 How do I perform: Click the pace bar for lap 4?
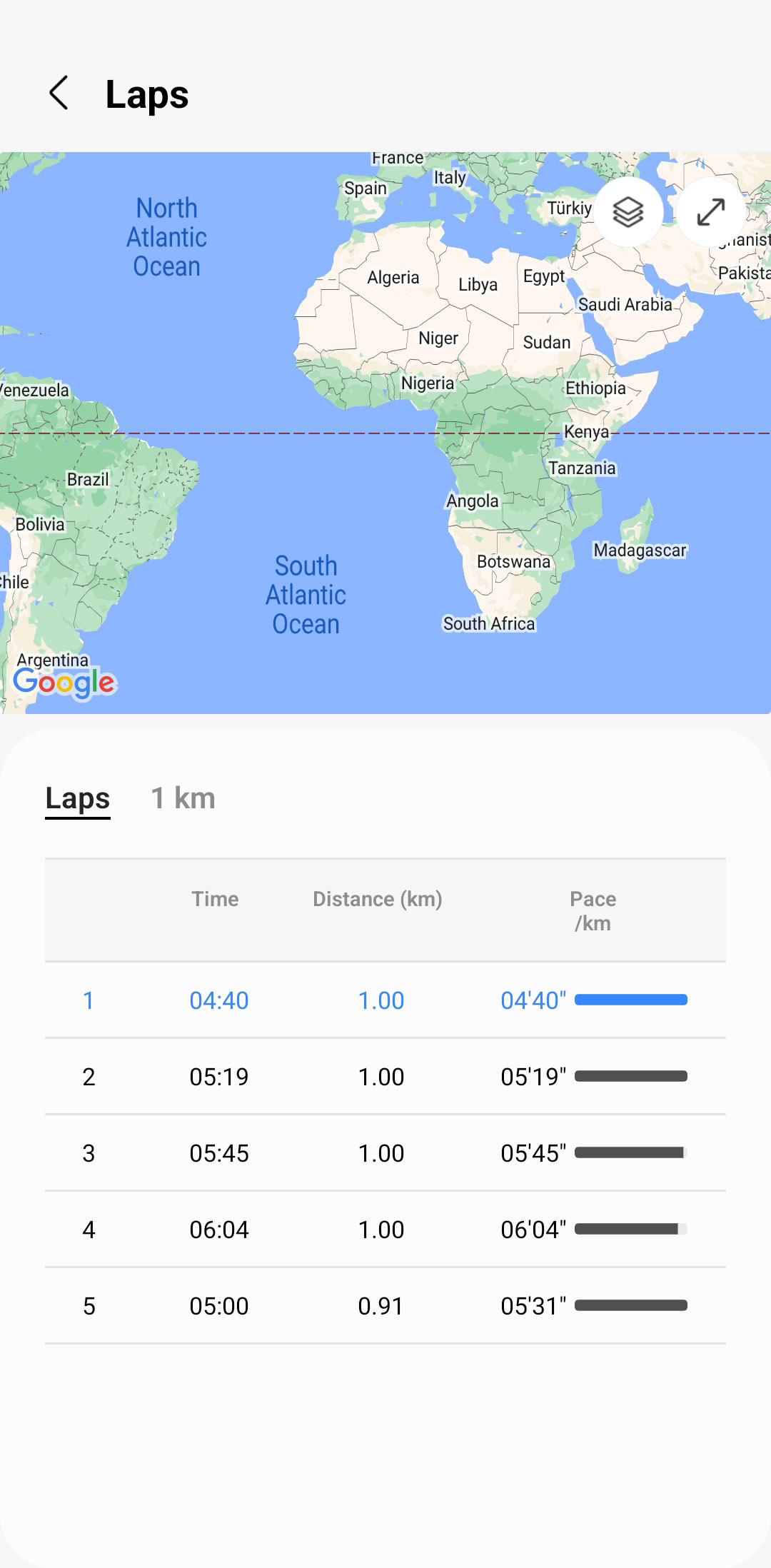(x=631, y=1229)
